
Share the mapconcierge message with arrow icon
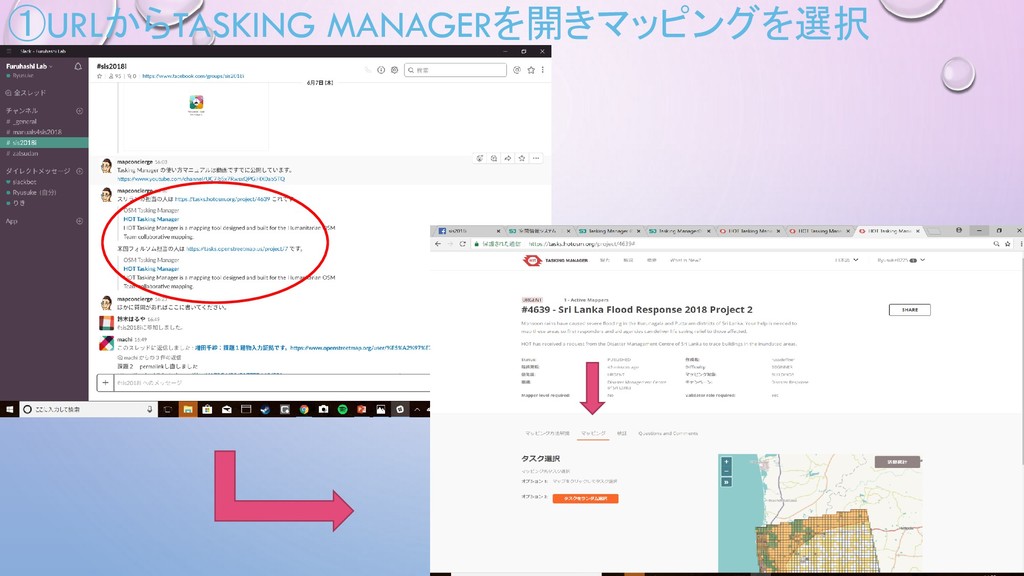pyautogui.click(x=507, y=158)
